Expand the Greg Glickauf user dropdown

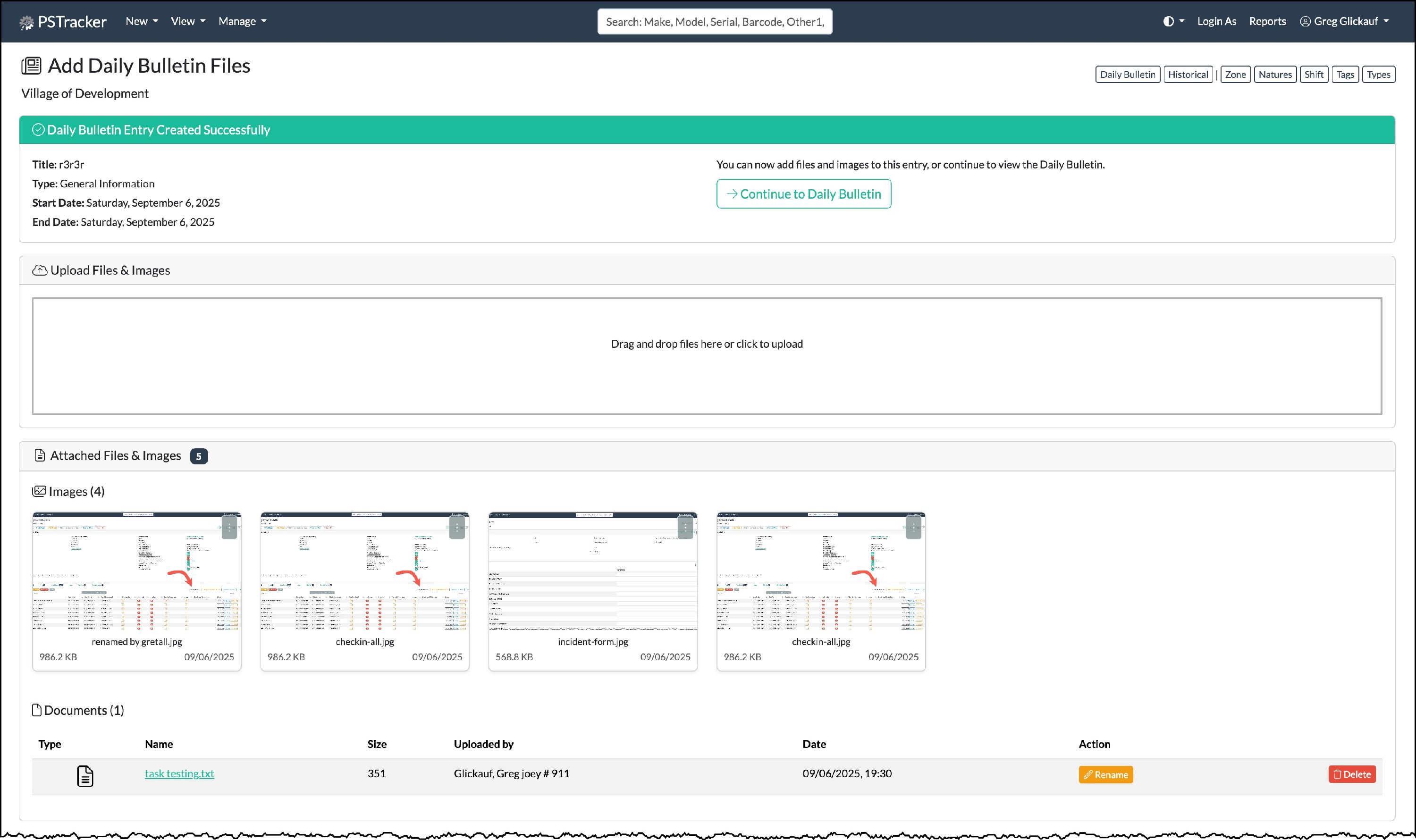tap(1345, 22)
